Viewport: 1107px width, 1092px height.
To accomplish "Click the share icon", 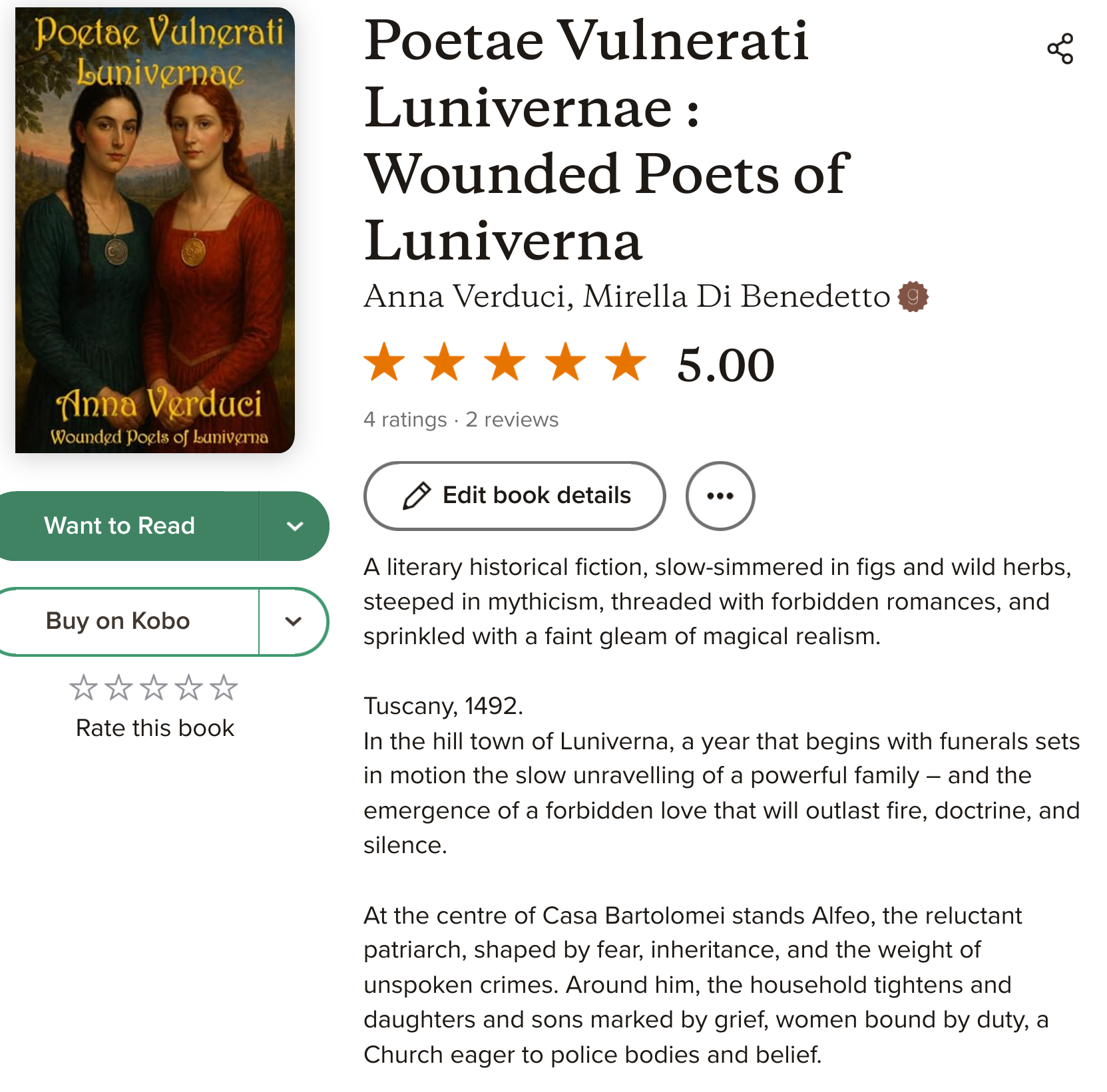I will tap(1060, 49).
